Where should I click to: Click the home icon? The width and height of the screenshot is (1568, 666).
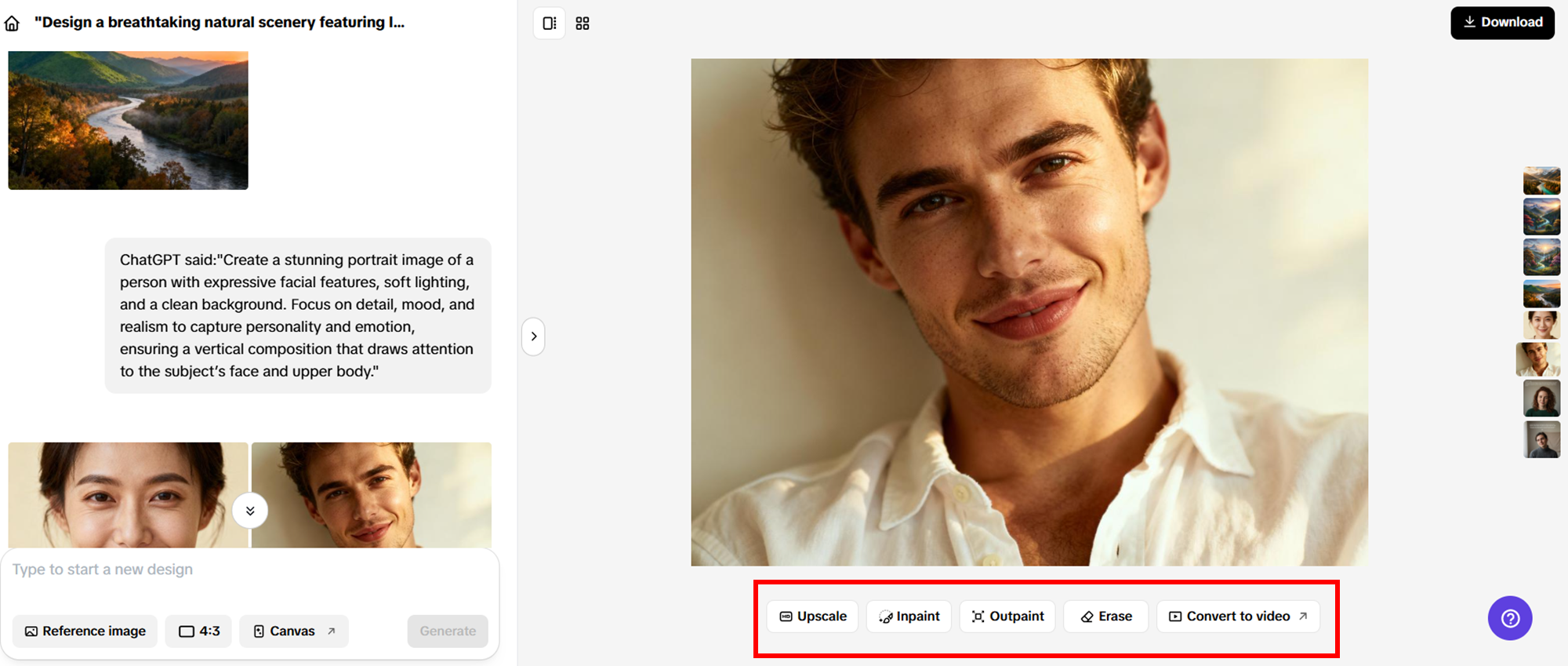(x=12, y=24)
